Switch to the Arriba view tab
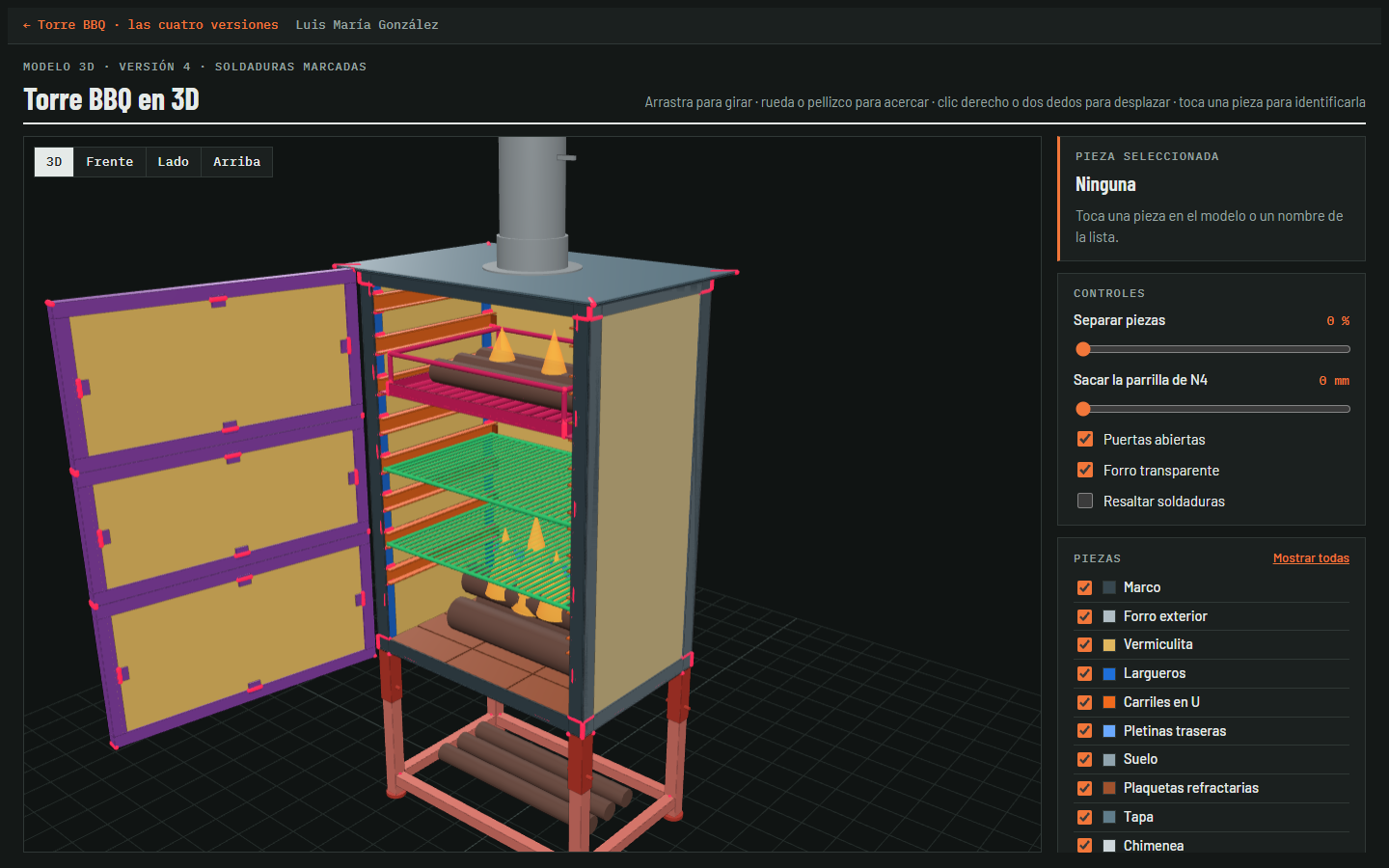1389x868 pixels. click(237, 162)
